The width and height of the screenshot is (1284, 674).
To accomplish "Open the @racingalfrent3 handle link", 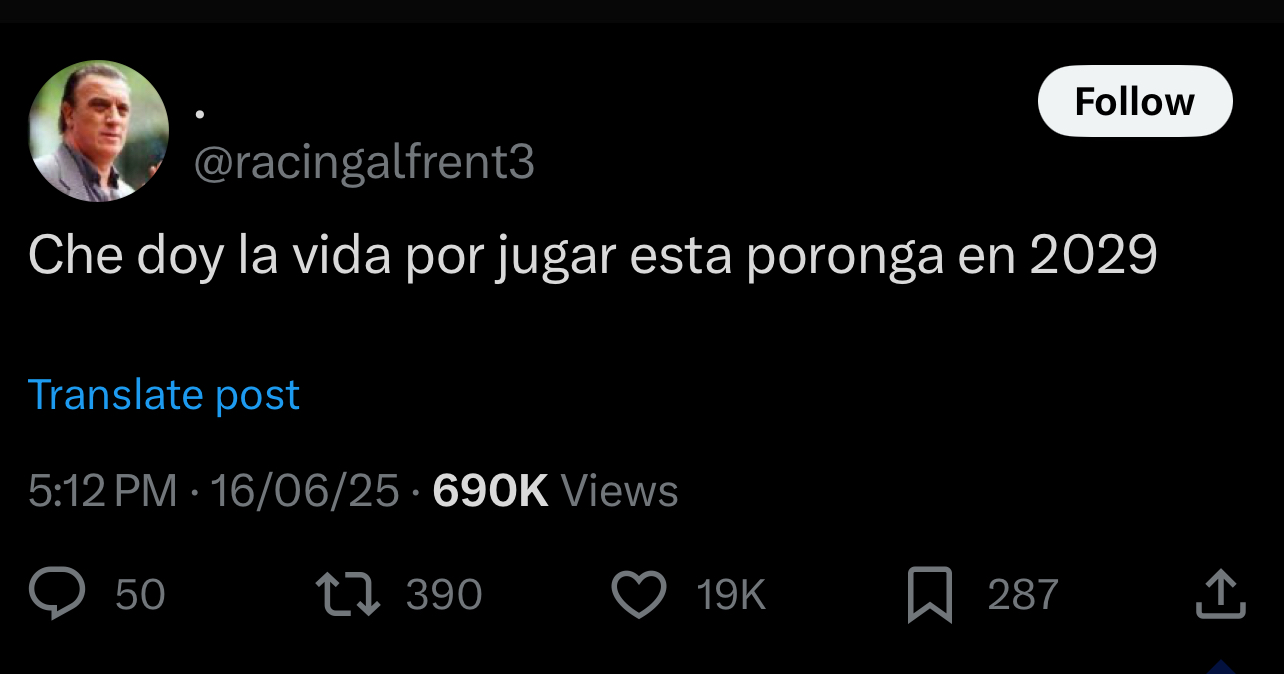I will (x=363, y=162).
